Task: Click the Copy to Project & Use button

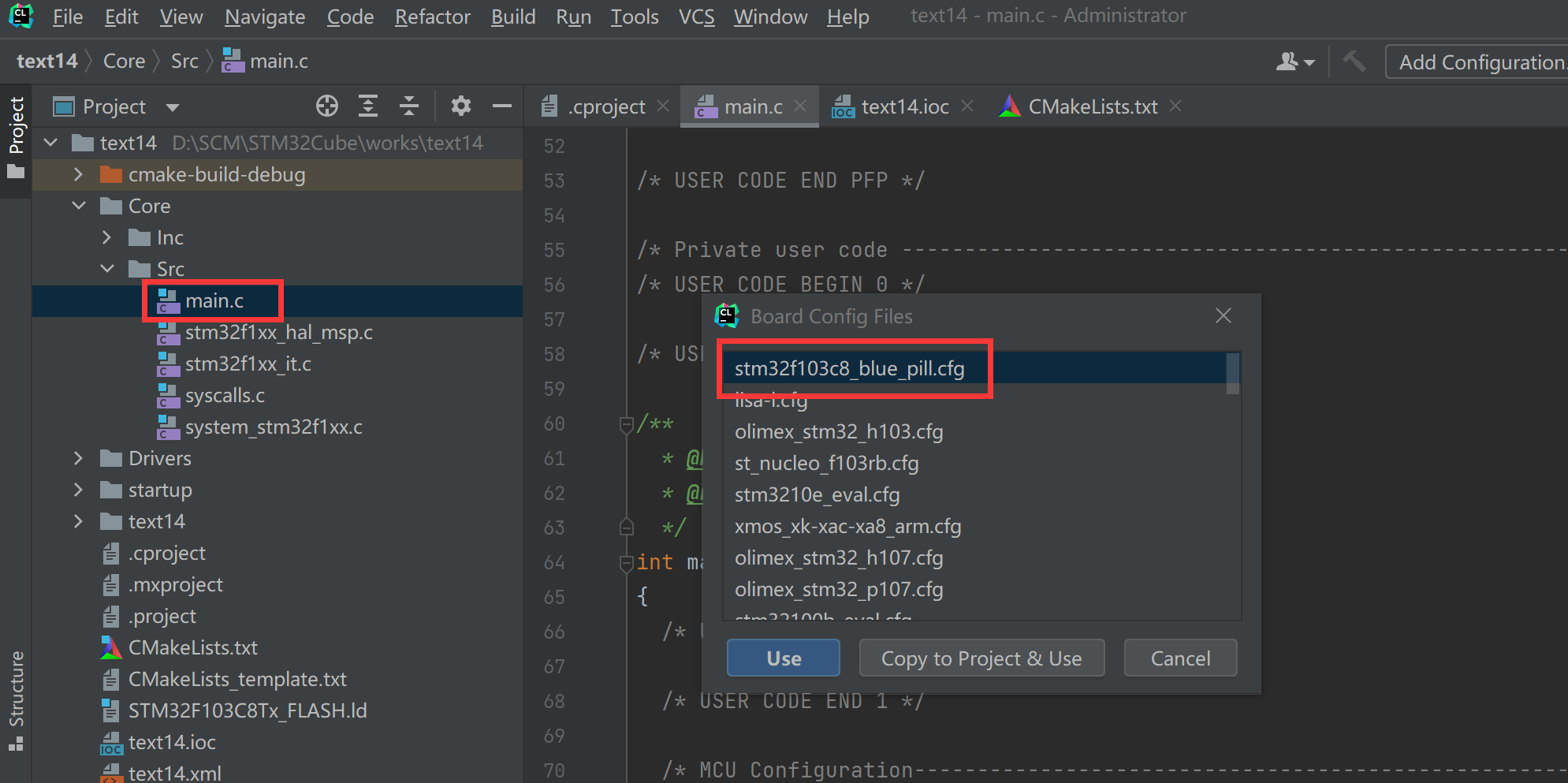Action: pyautogui.click(x=981, y=658)
